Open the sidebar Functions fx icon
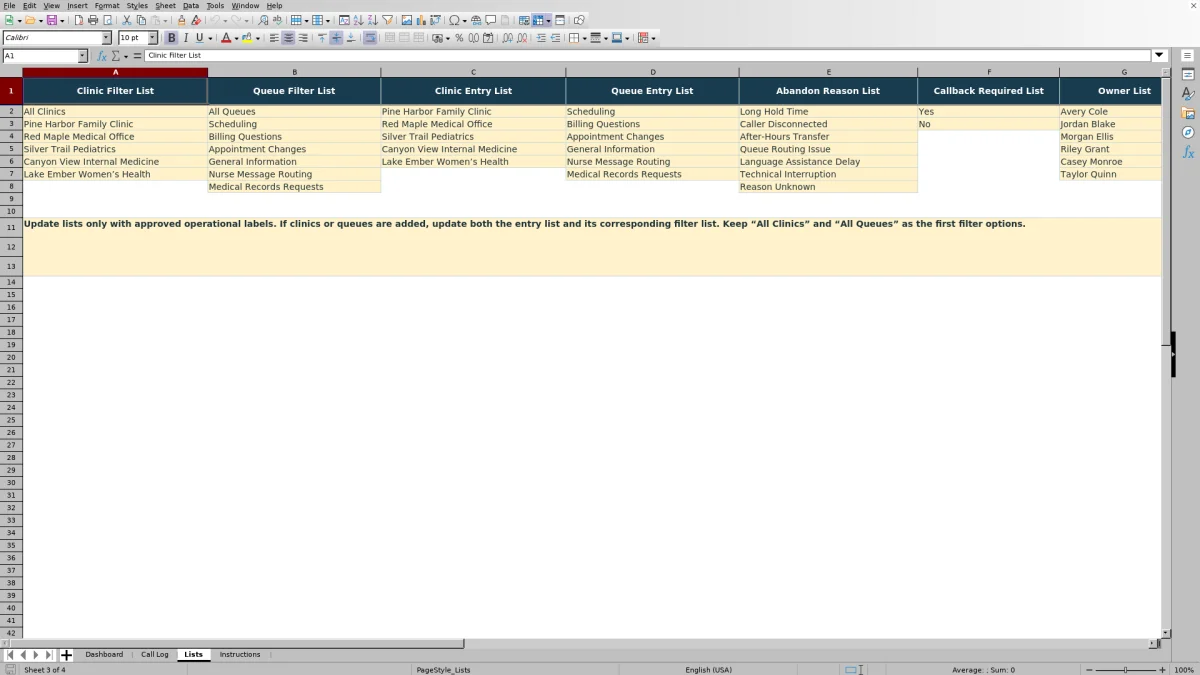The width and height of the screenshot is (1200, 675). pyautogui.click(x=1188, y=152)
